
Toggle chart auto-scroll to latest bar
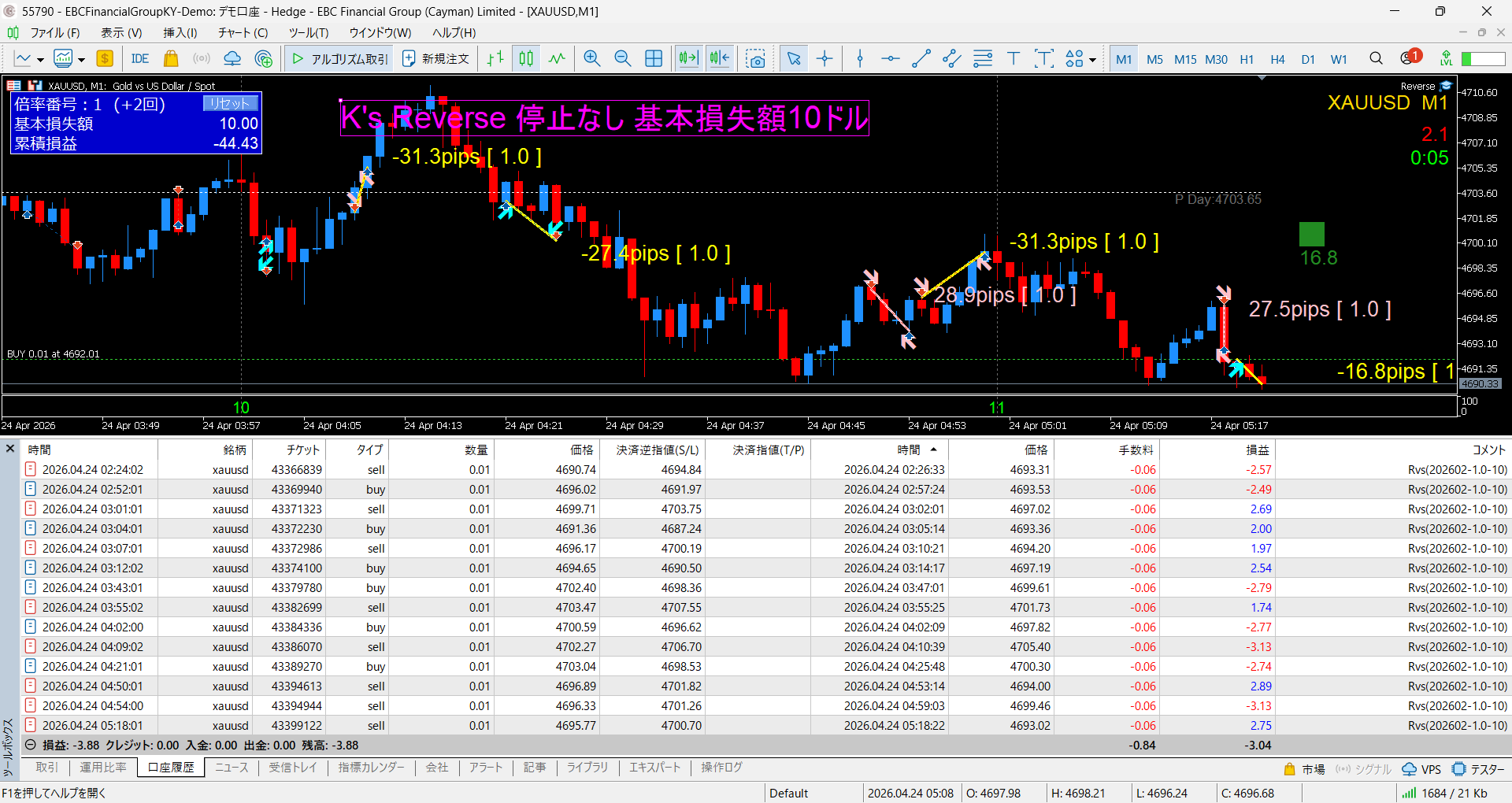click(x=688, y=58)
